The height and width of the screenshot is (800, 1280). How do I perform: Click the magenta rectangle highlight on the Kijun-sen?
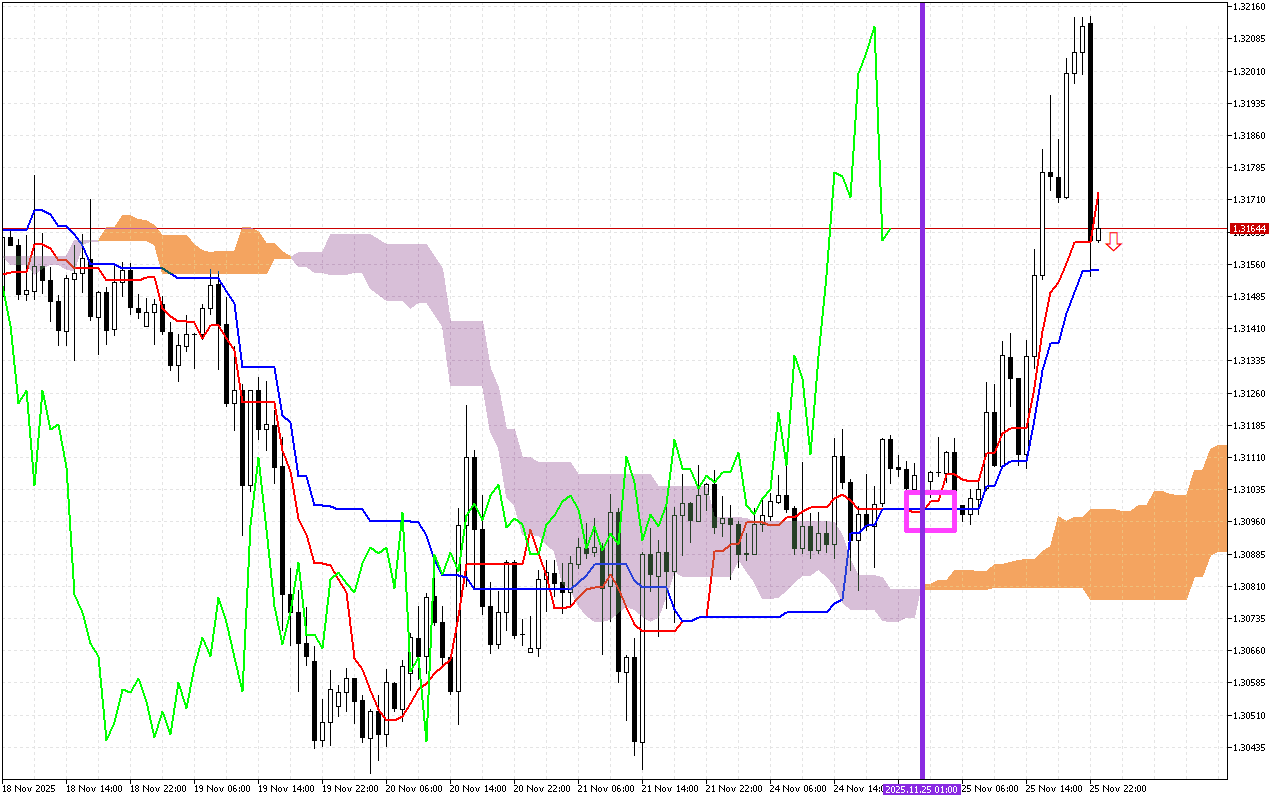933,509
